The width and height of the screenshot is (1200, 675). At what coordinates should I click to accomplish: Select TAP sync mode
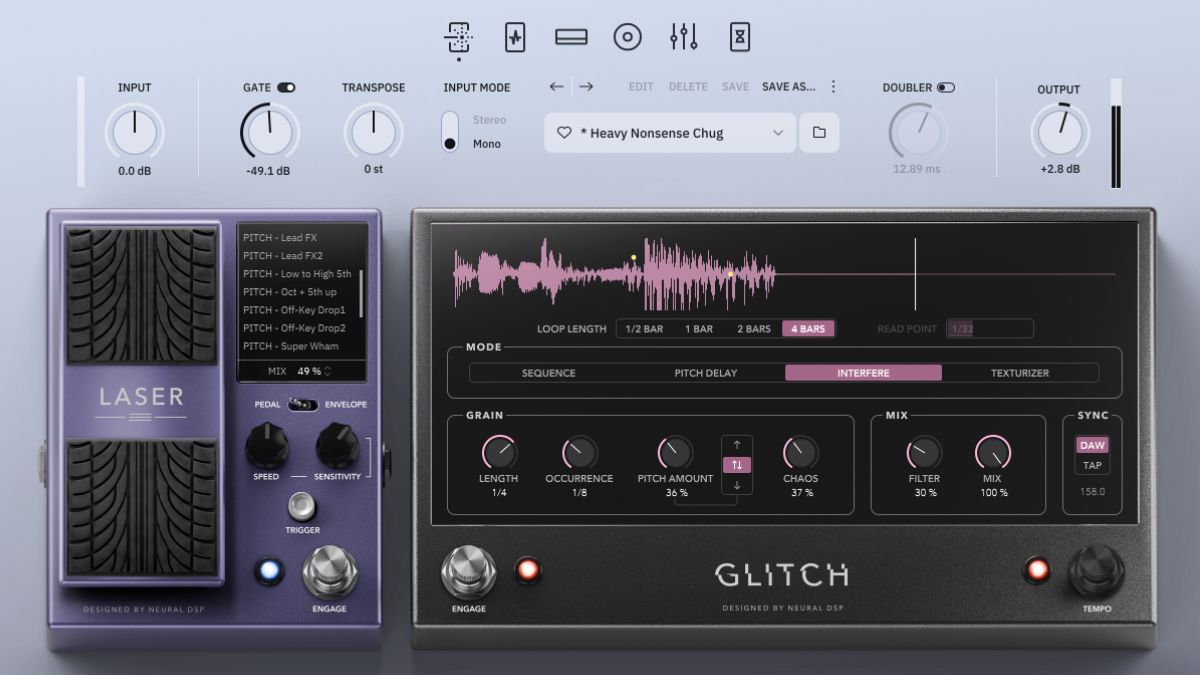coord(1092,465)
